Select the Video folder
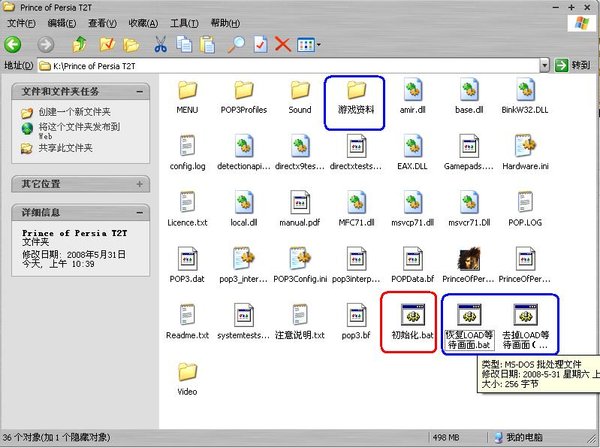600x448 pixels. coord(187,379)
